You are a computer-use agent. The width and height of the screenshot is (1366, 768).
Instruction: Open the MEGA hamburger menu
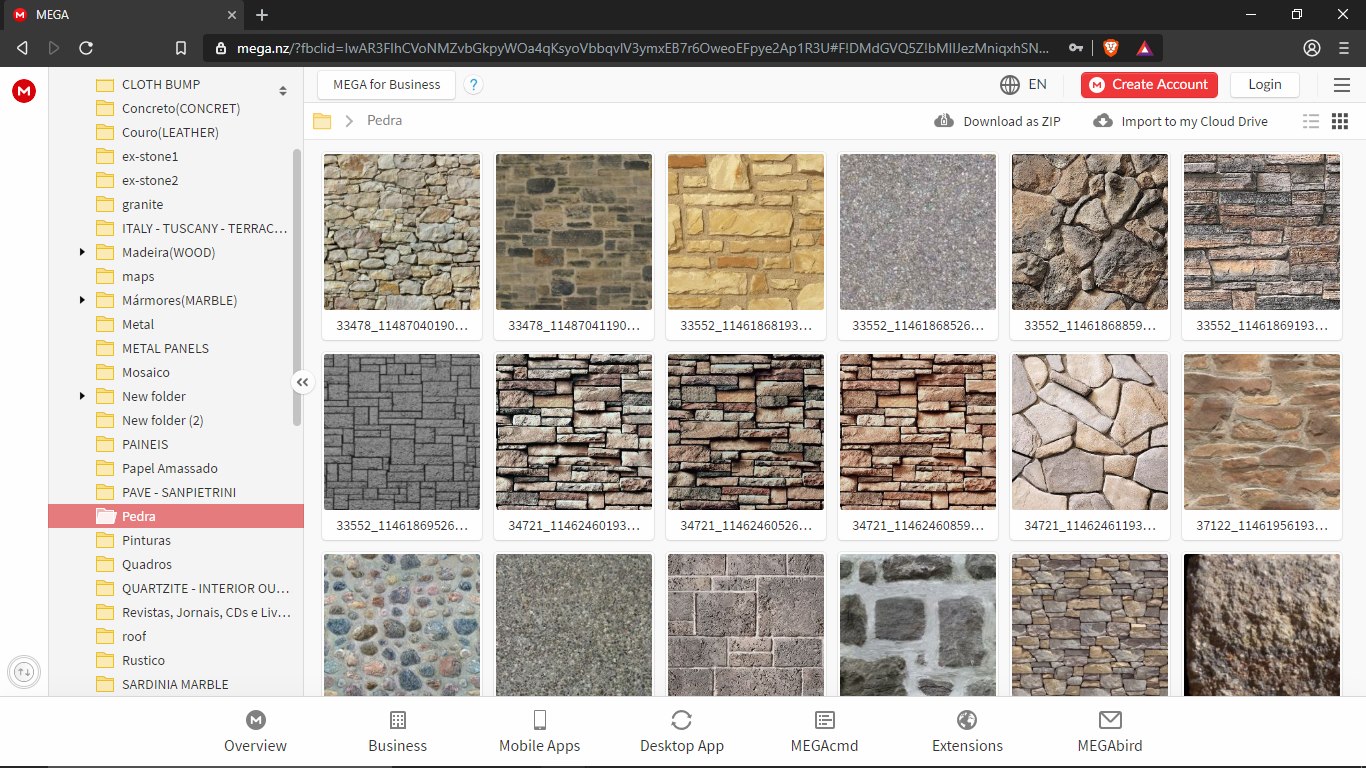pyautogui.click(x=1341, y=84)
